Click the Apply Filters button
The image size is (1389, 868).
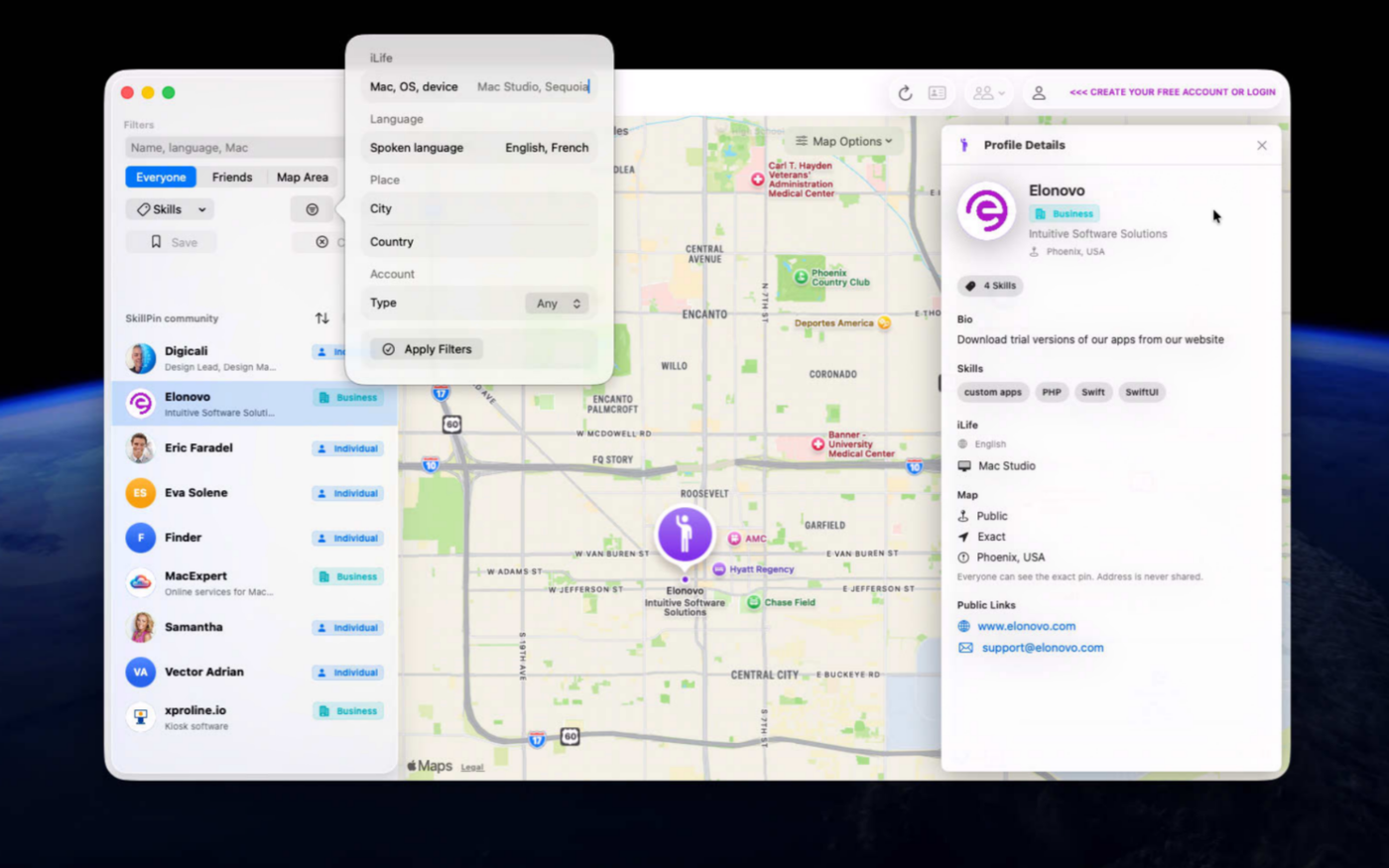tap(427, 349)
